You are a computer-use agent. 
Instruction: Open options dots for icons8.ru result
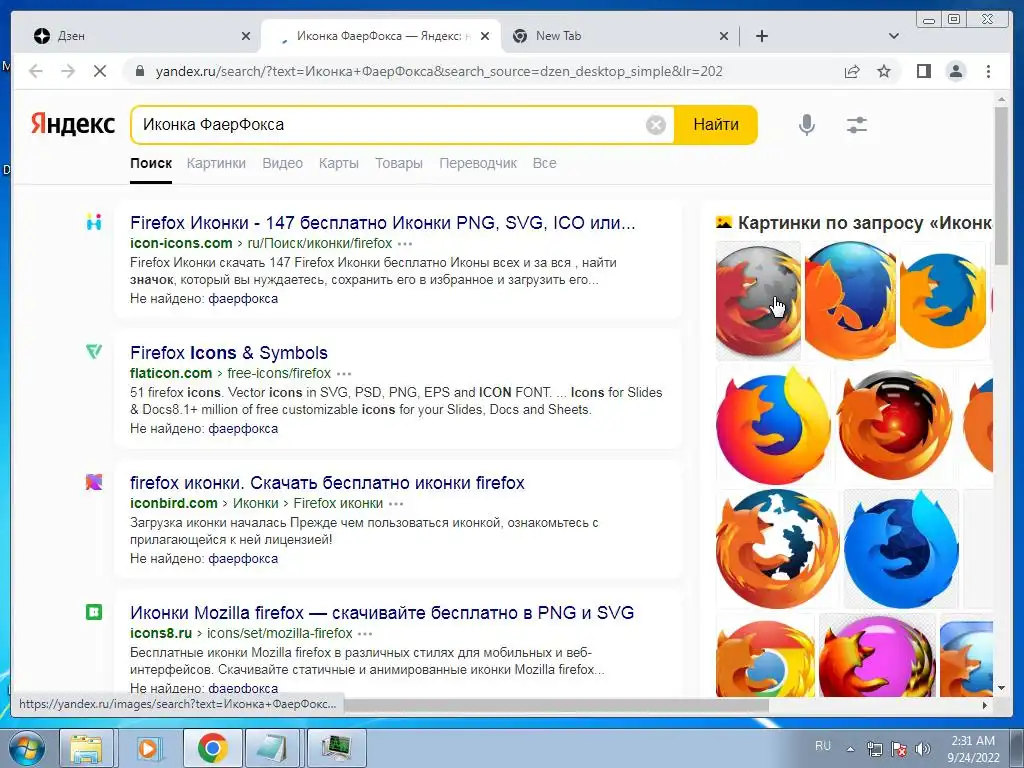365,633
